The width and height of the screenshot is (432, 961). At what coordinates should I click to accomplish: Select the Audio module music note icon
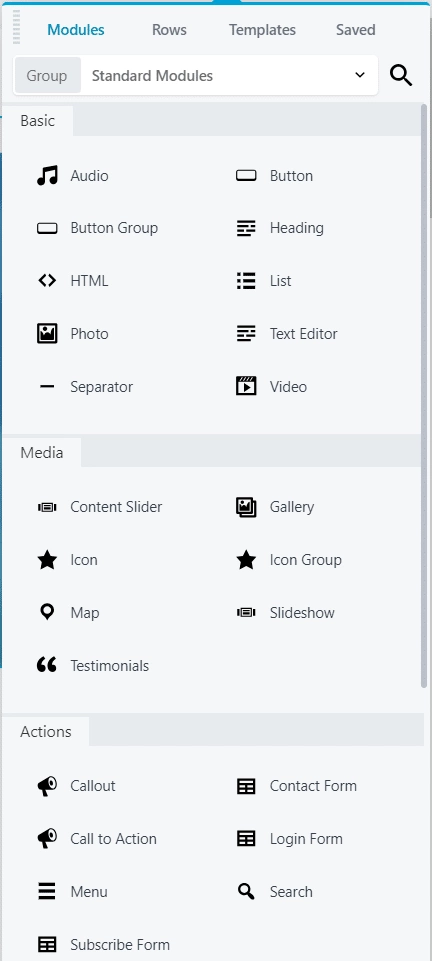47,176
